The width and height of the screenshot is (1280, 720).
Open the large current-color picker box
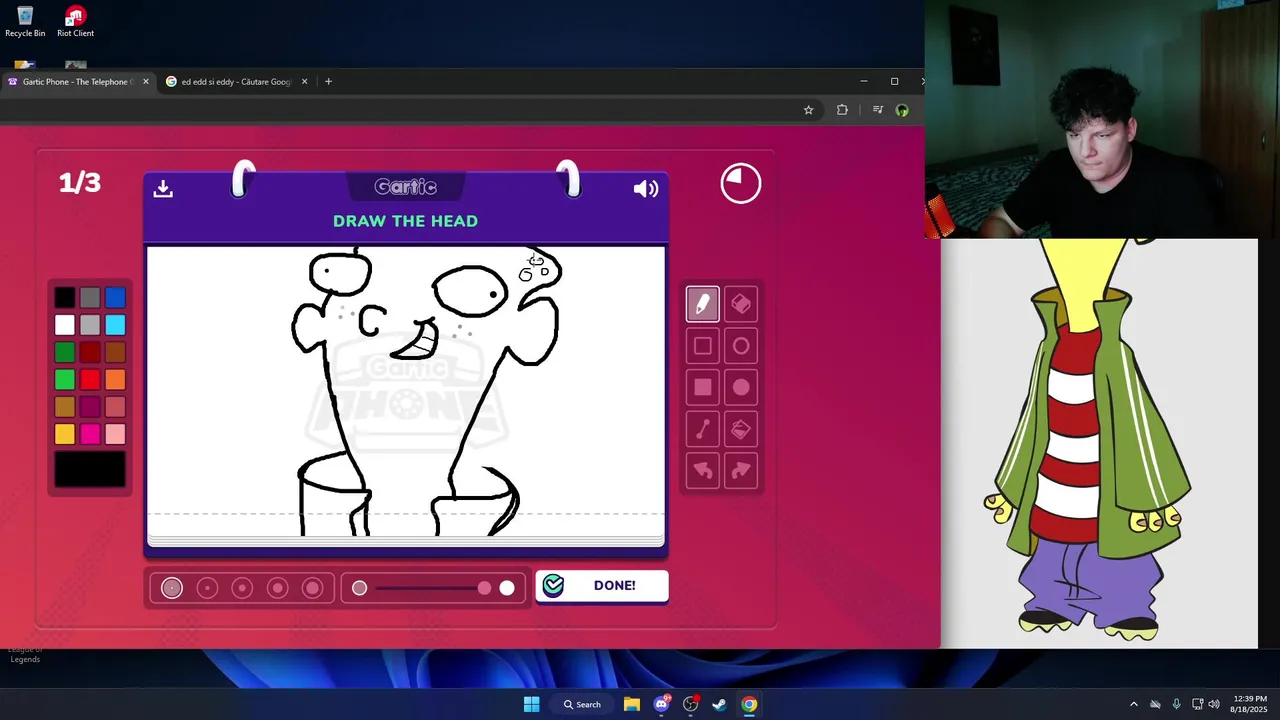coord(90,469)
